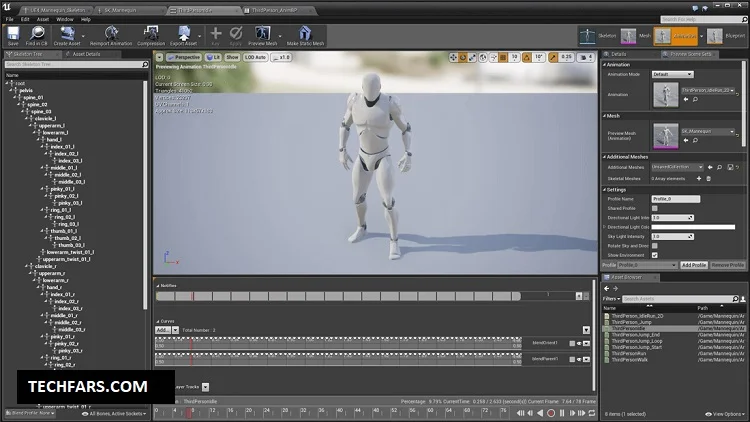Open the Asset menu
Viewport: 750px width, 422px height.
coord(43,20)
